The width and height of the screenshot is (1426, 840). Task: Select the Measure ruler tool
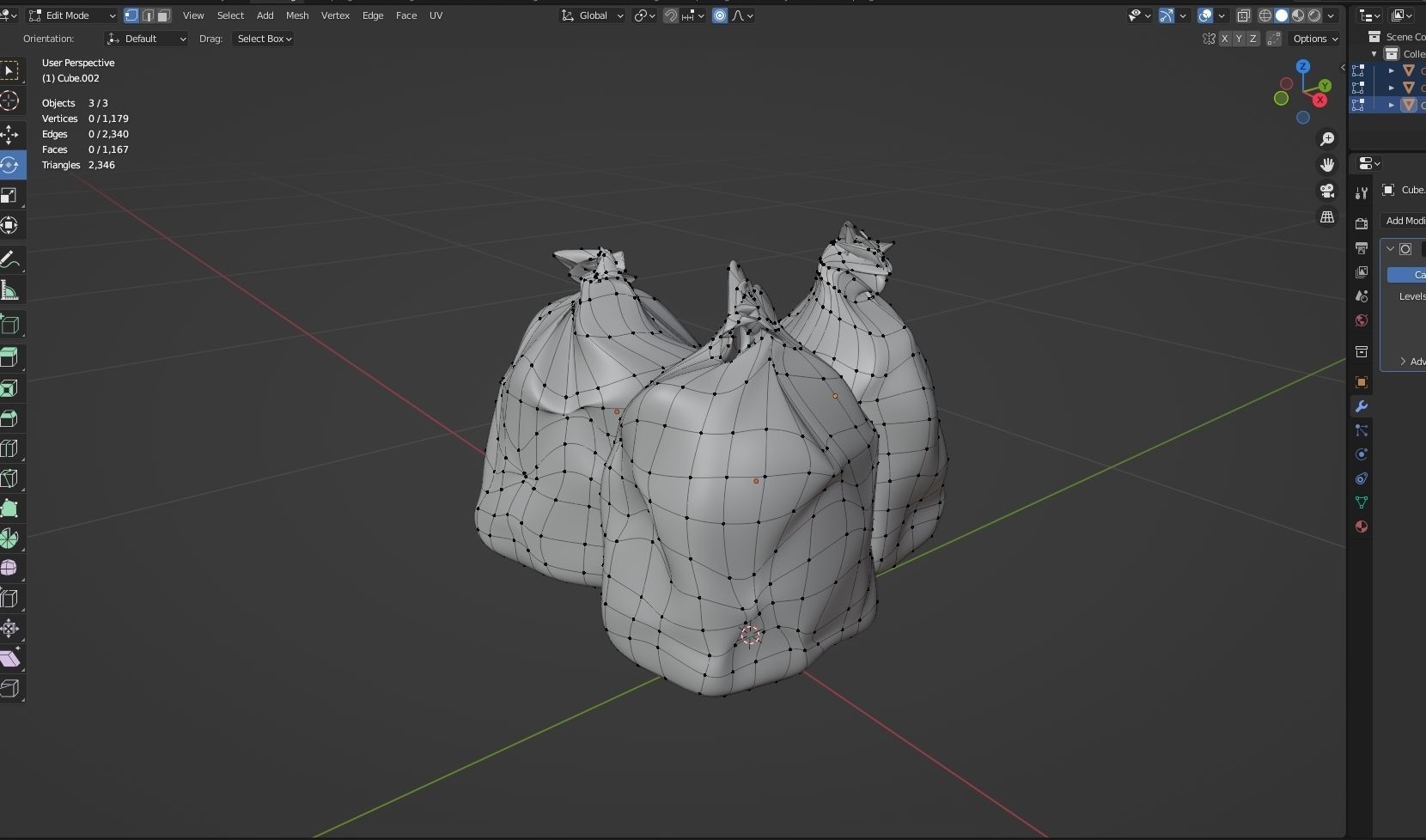pos(9,290)
